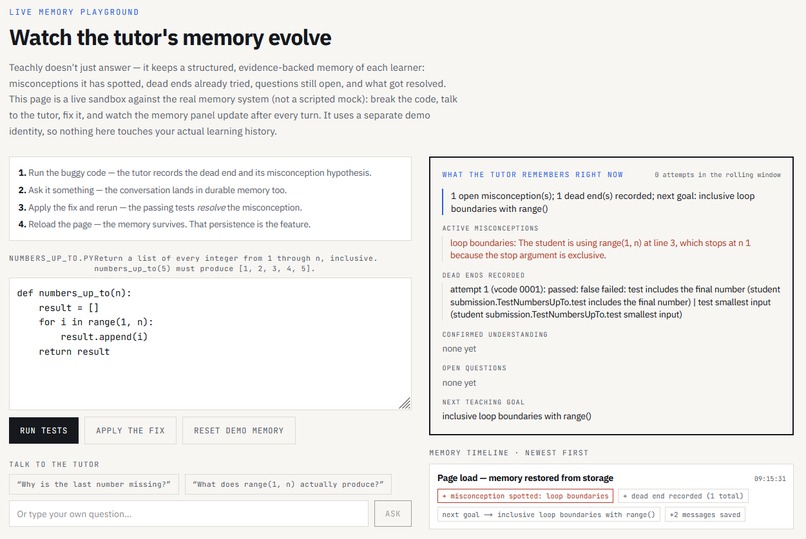The image size is (806, 539).
Task: Click WHAT THE TUTOR REMEMBERS RIGHT NOW header
Action: [x=533, y=175]
